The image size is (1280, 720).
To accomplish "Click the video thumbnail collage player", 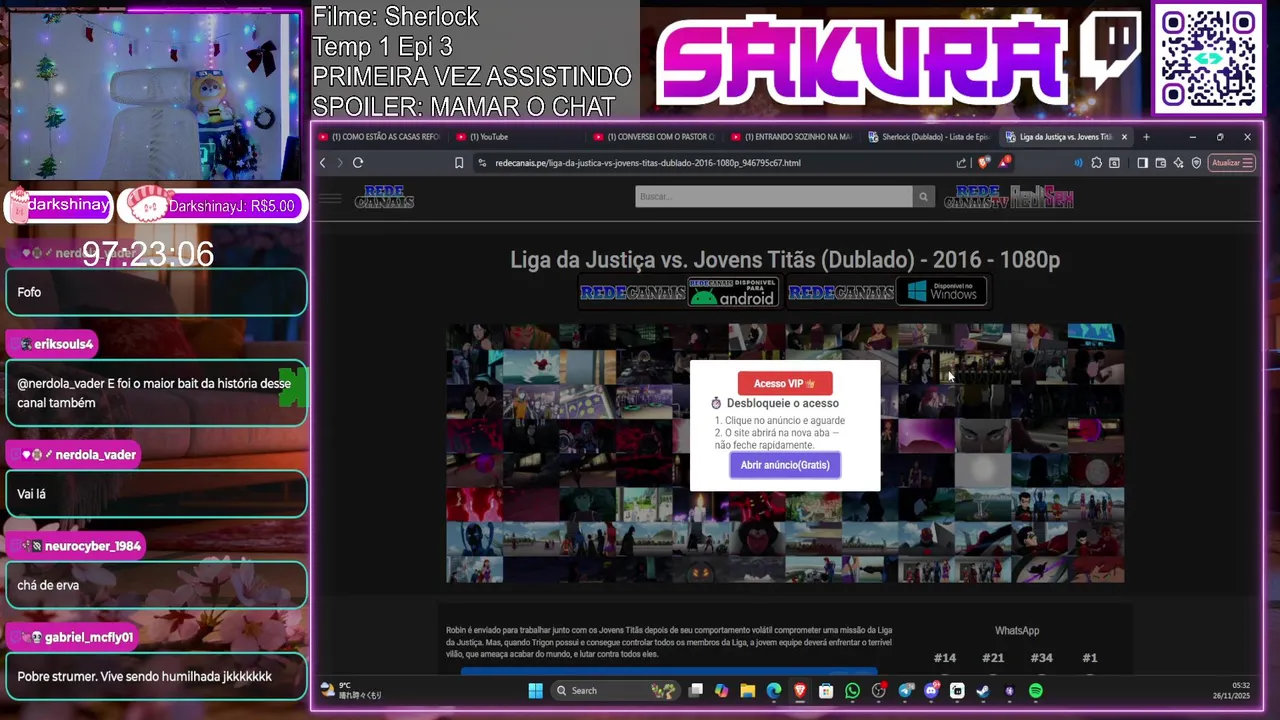I will click(x=785, y=453).
